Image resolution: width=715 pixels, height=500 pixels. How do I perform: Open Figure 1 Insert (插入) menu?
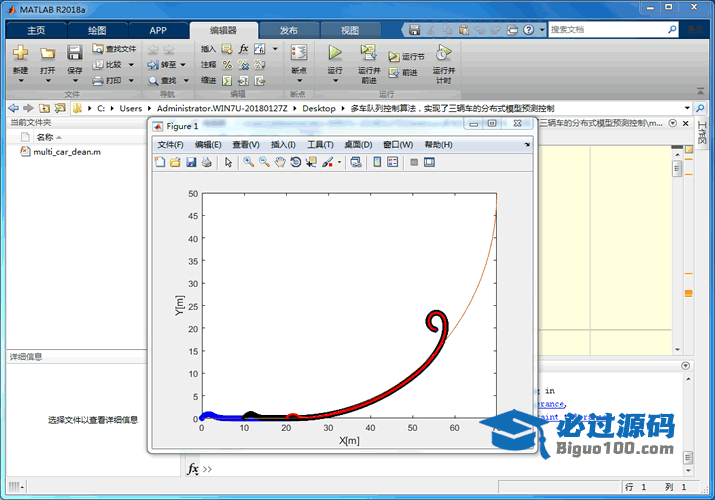point(283,144)
